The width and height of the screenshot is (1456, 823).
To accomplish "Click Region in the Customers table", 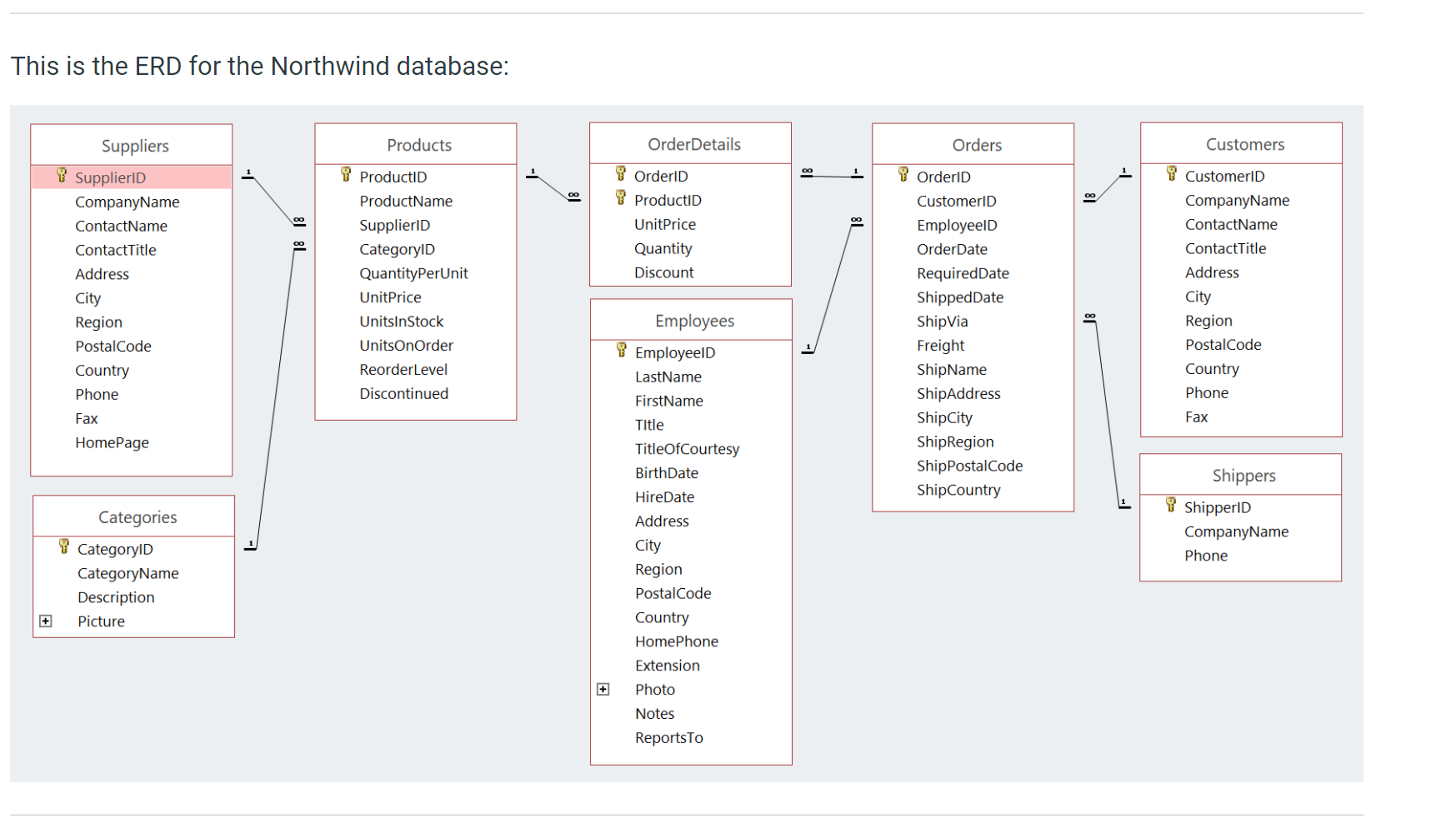I will coord(1209,322).
